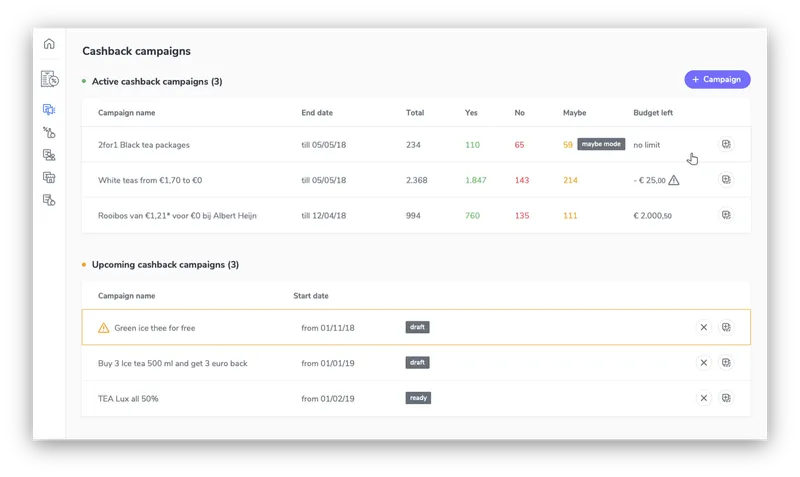Click the warning icon beside Green ice thee
The image size is (800, 477).
pyautogui.click(x=104, y=328)
